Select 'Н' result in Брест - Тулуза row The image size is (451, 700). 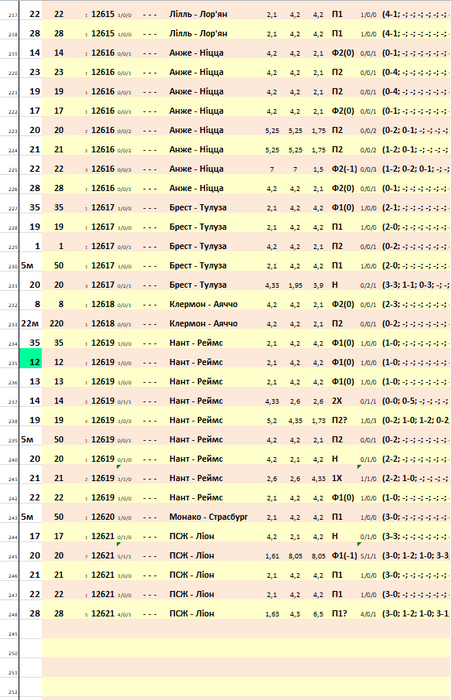coord(335,285)
